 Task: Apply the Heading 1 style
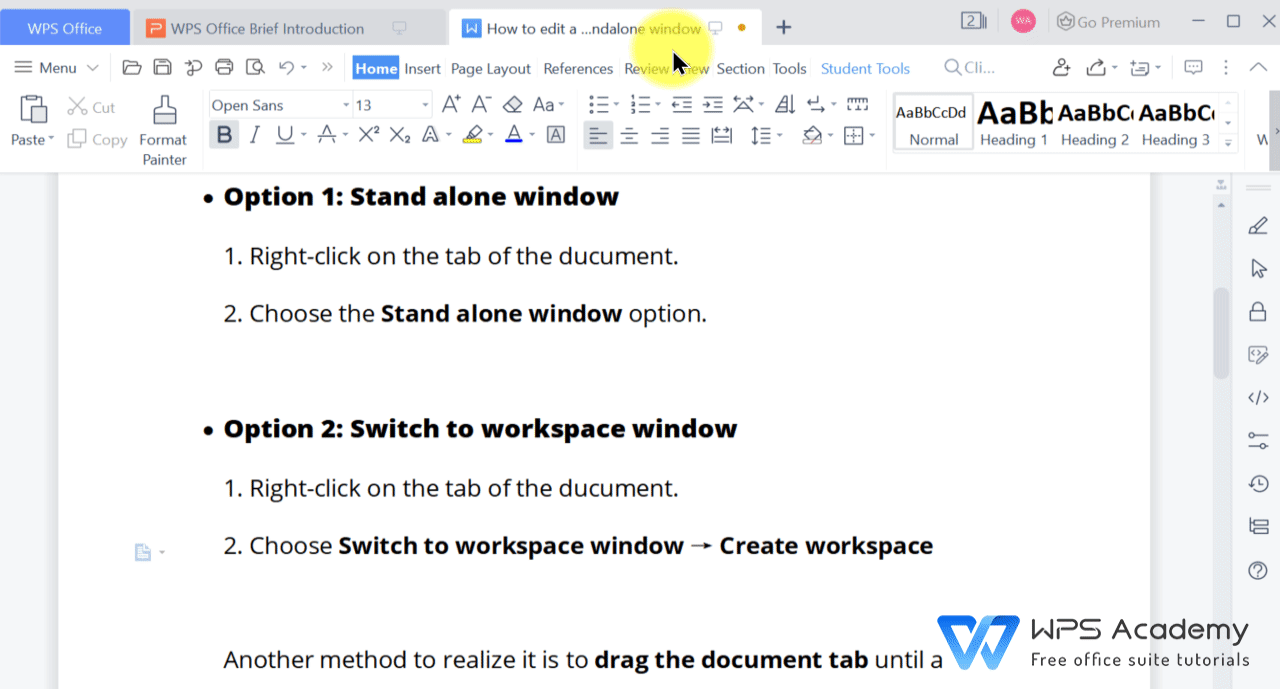click(x=1013, y=120)
